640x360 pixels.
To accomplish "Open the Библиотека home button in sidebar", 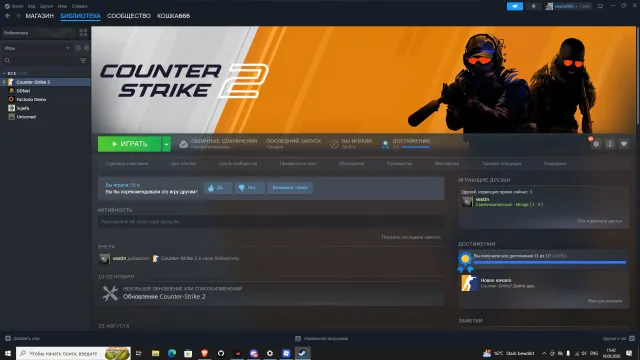I will click(39, 33).
